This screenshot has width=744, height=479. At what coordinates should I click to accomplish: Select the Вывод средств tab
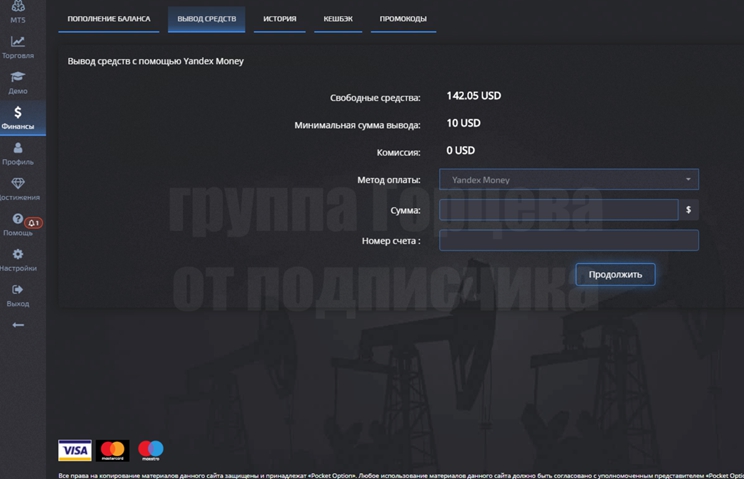(x=206, y=19)
